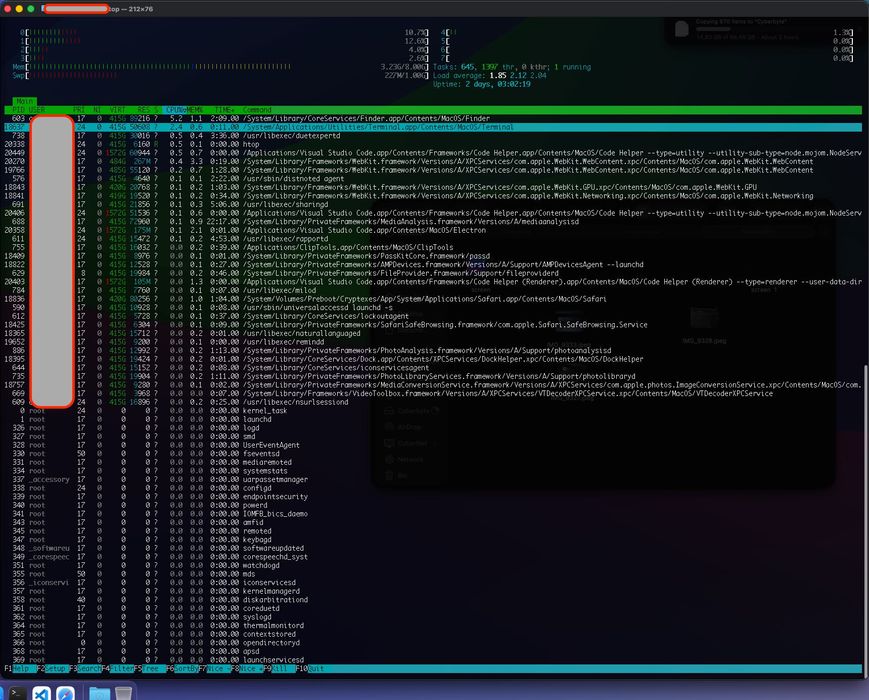Click the Uptime line
The width and height of the screenshot is (869, 700).
482,84
